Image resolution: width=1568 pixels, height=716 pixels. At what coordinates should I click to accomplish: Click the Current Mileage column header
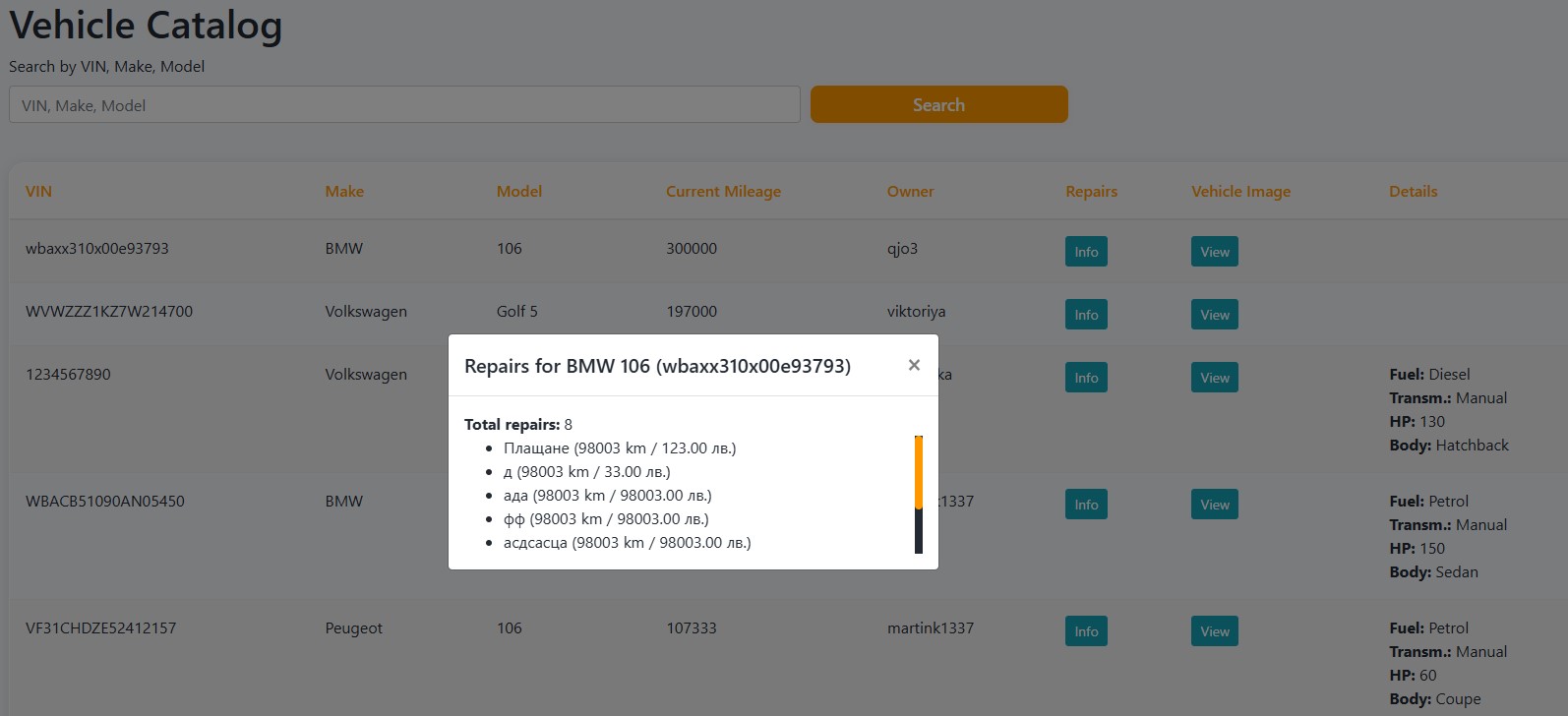tap(723, 192)
